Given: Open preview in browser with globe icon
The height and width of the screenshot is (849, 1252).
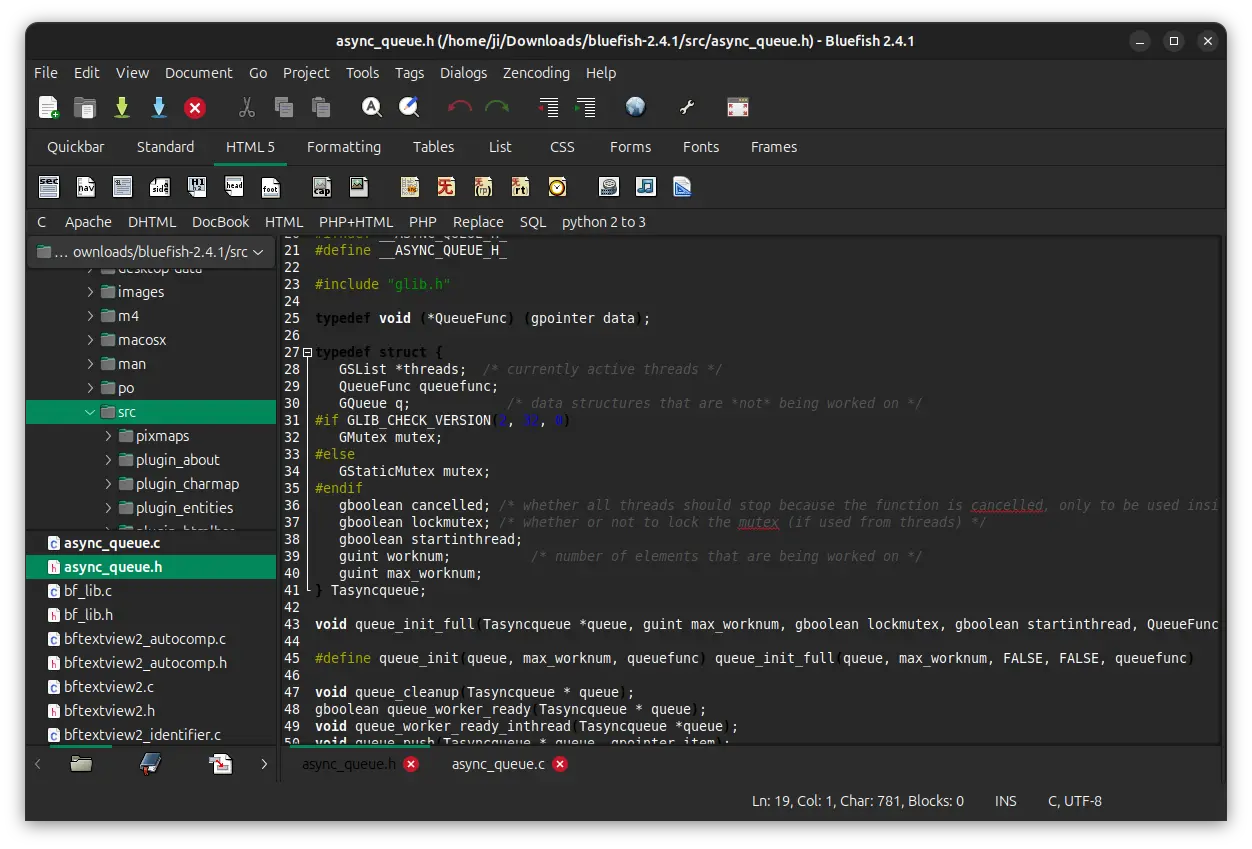Looking at the screenshot, I should pos(635,108).
